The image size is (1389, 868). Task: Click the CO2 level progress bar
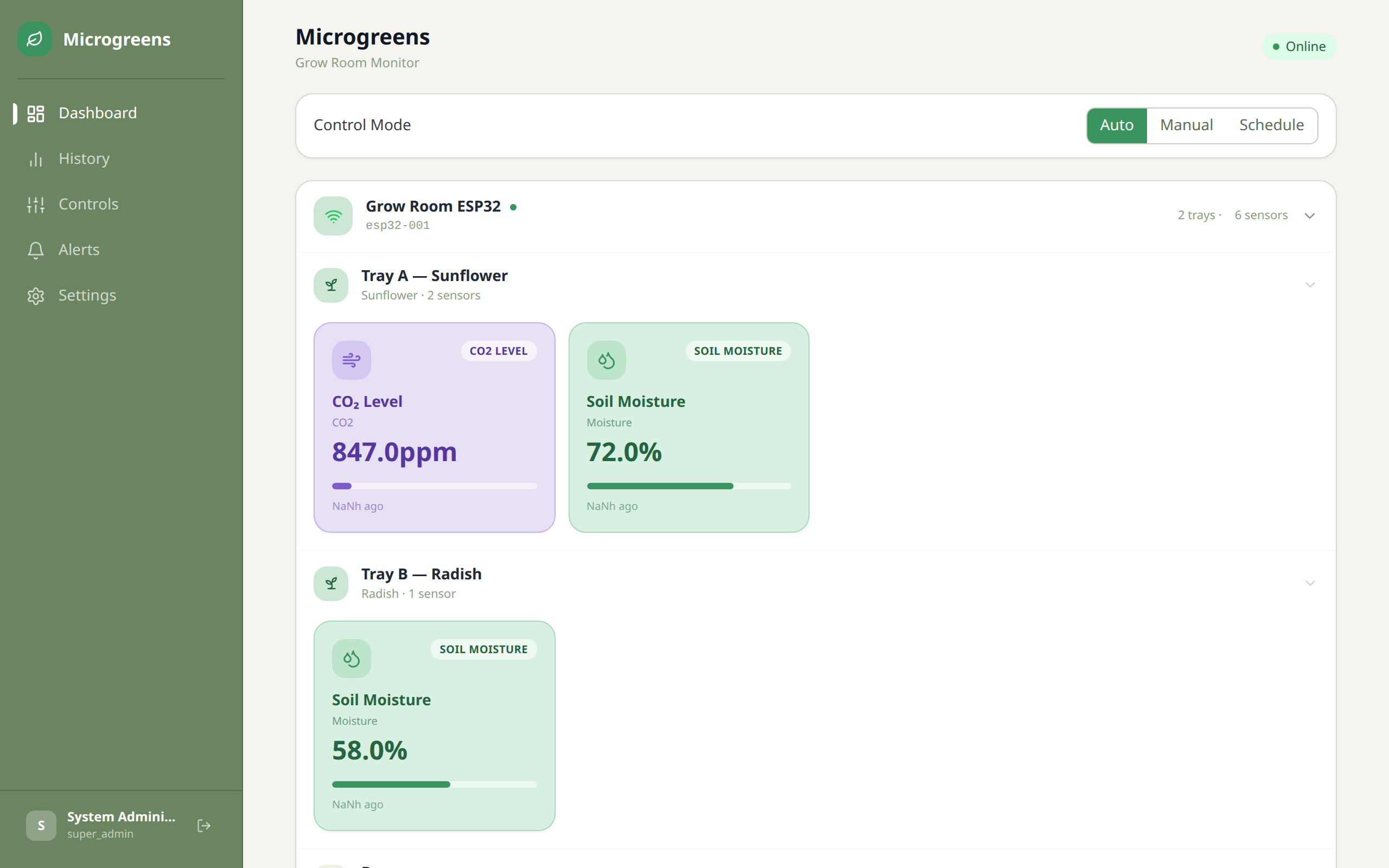point(435,486)
